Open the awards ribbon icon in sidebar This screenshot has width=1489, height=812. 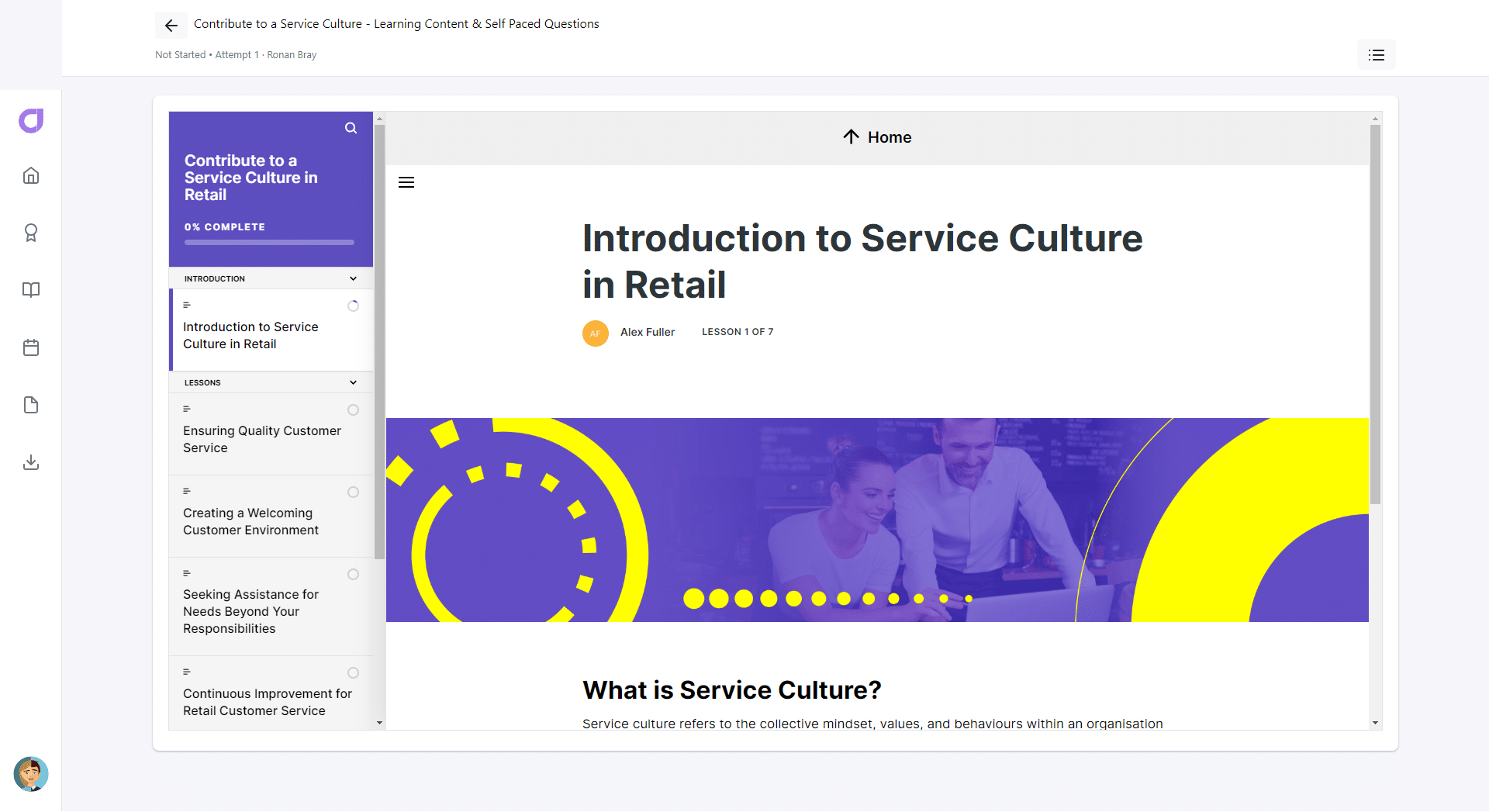point(31,233)
